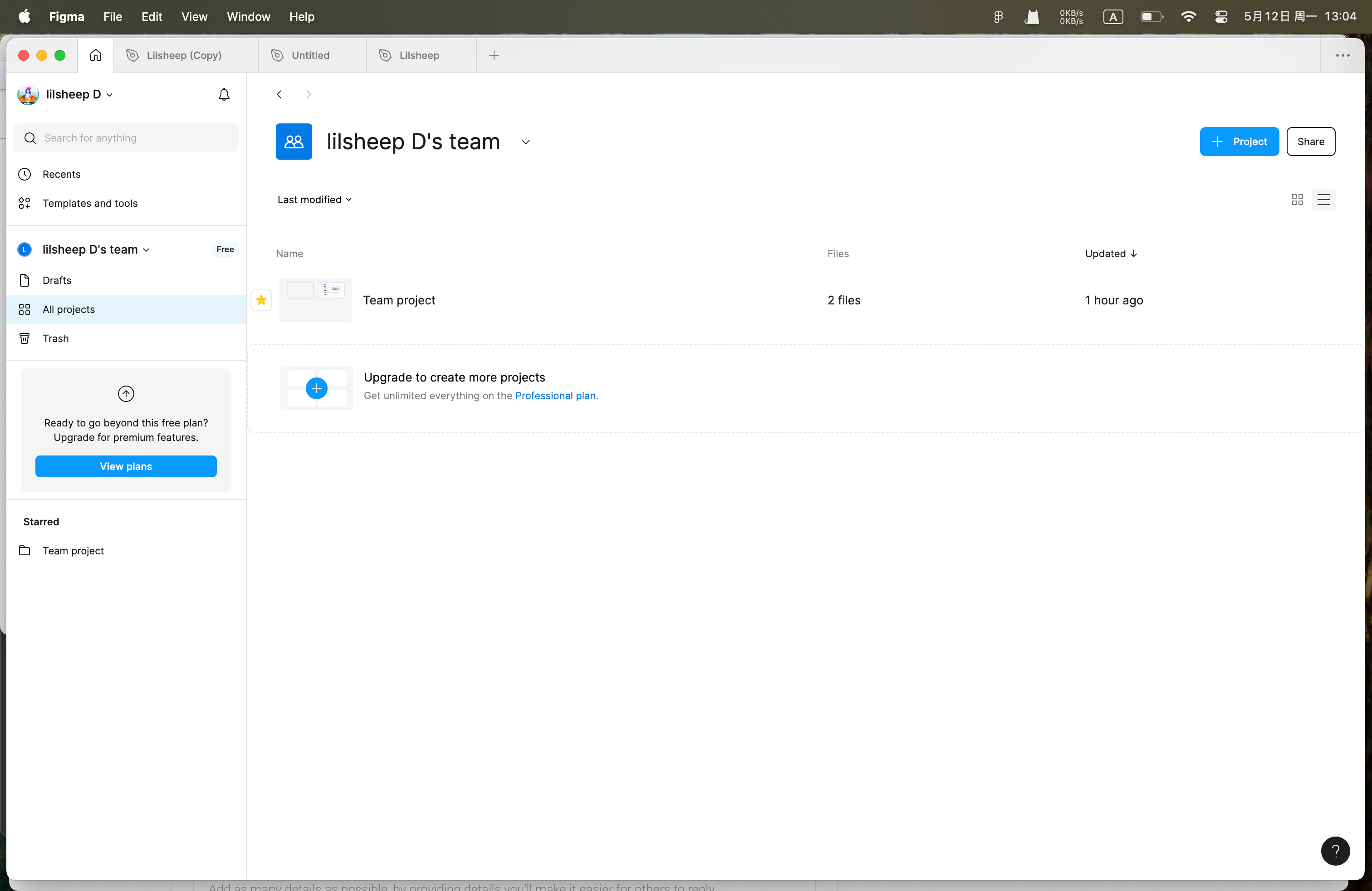Select All projects in sidebar
The image size is (1372, 891).
pyautogui.click(x=126, y=309)
